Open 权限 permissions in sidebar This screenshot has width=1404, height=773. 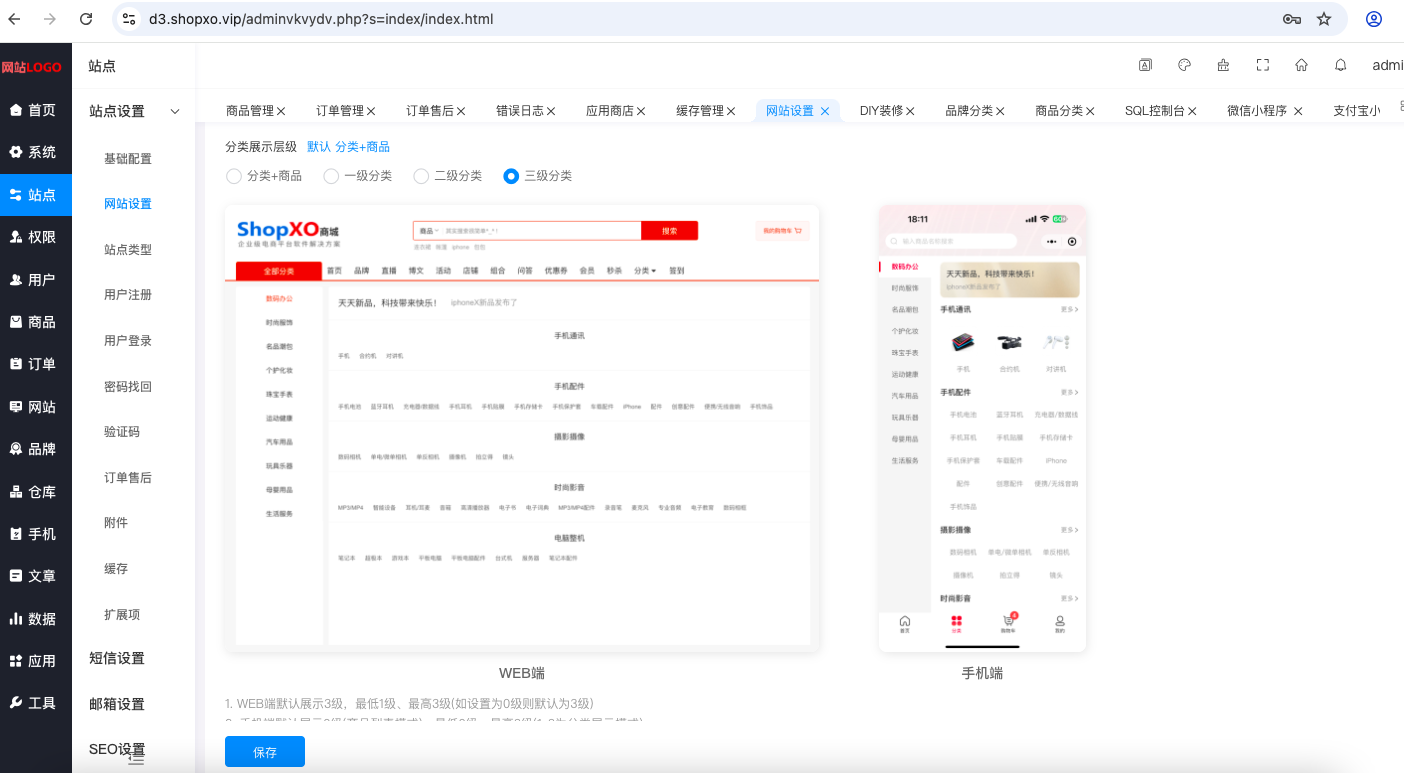click(x=35, y=237)
